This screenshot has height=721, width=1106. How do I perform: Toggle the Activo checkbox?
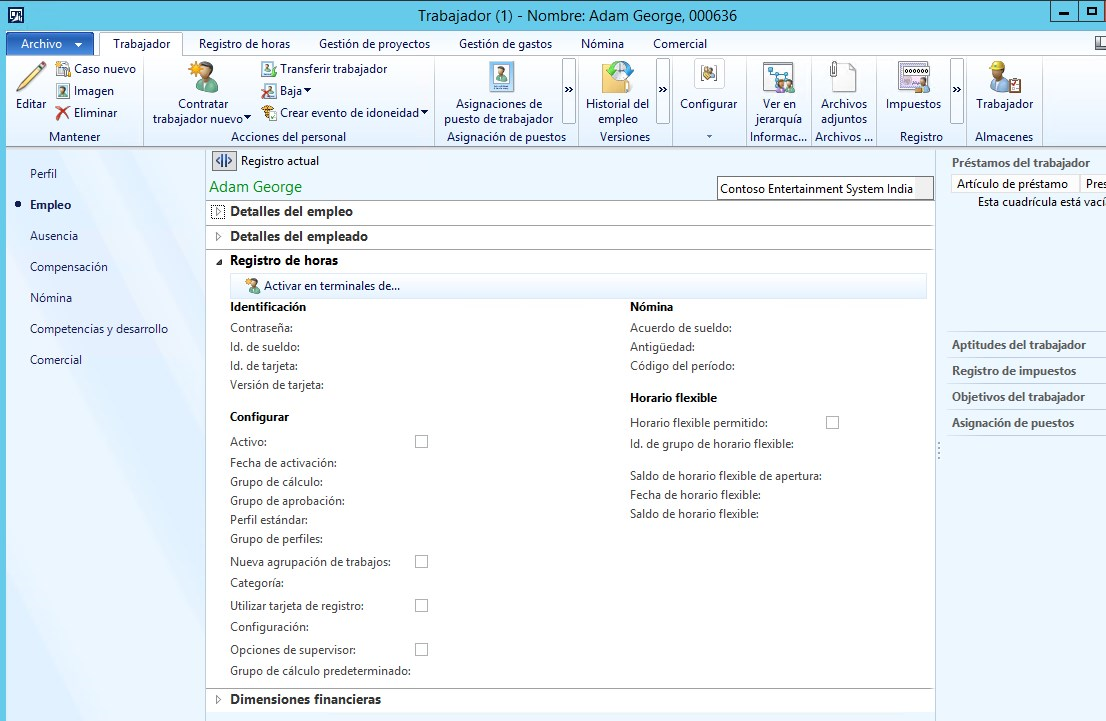pyautogui.click(x=421, y=442)
